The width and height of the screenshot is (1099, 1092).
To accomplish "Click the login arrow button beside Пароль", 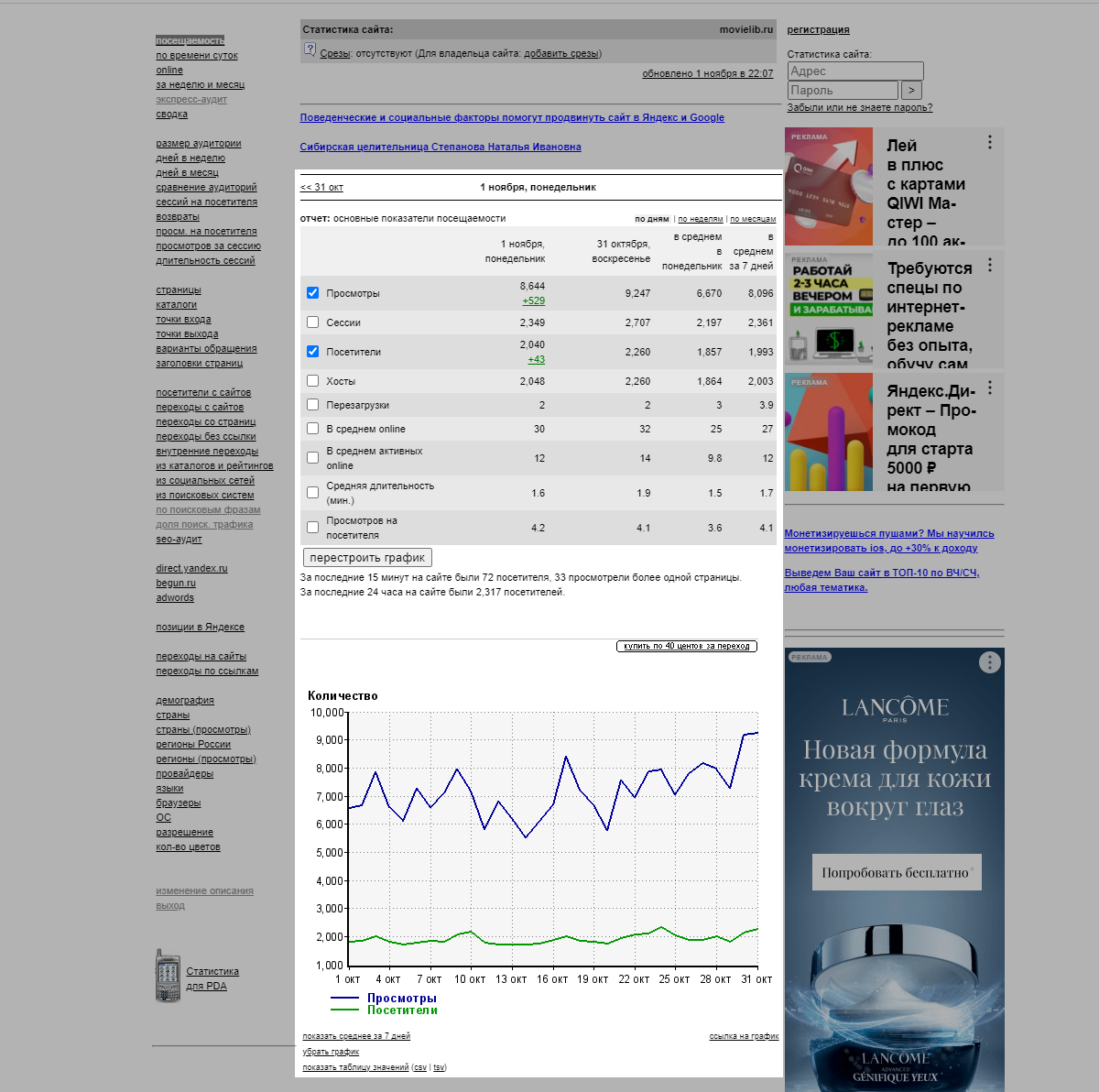I will tap(911, 90).
